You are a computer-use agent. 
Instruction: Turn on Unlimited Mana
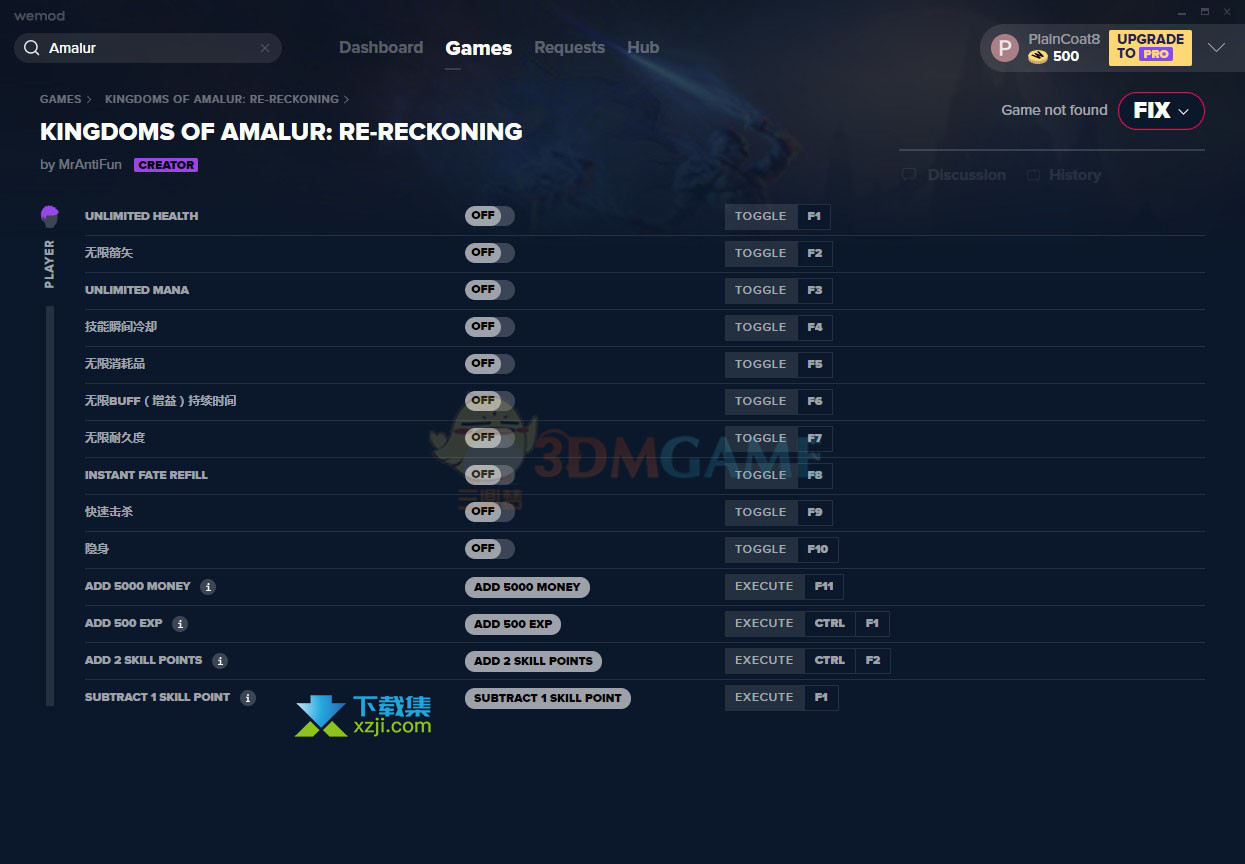click(x=490, y=290)
